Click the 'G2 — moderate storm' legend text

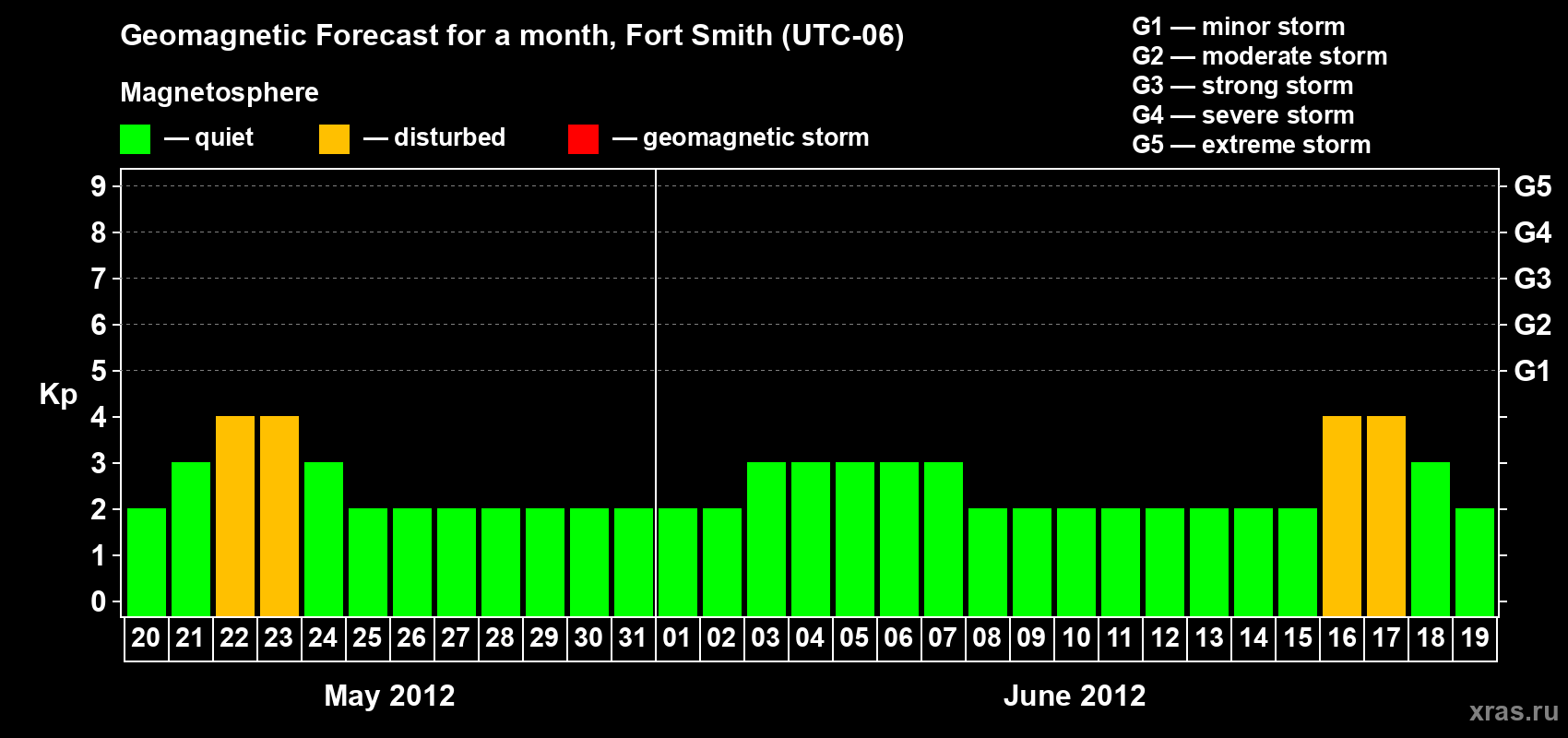pyautogui.click(x=1260, y=56)
